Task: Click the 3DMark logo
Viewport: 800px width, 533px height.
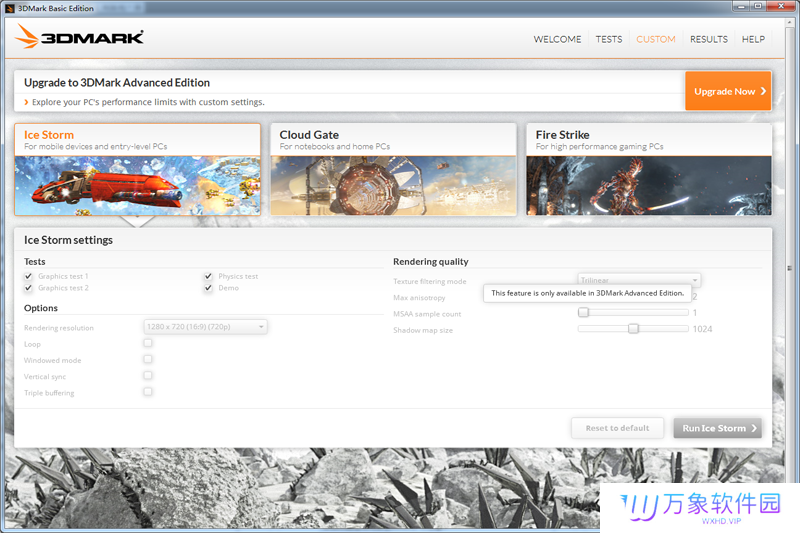Action: coord(79,36)
